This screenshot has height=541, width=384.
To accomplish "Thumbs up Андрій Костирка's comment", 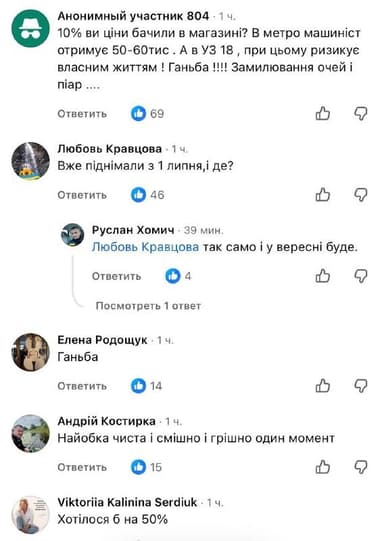I will point(323,467).
